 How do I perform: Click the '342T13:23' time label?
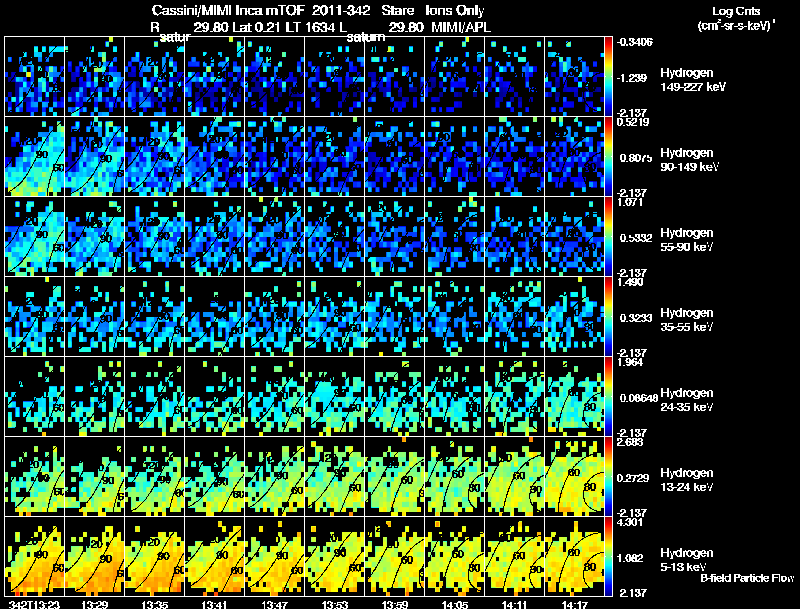pos(34,604)
